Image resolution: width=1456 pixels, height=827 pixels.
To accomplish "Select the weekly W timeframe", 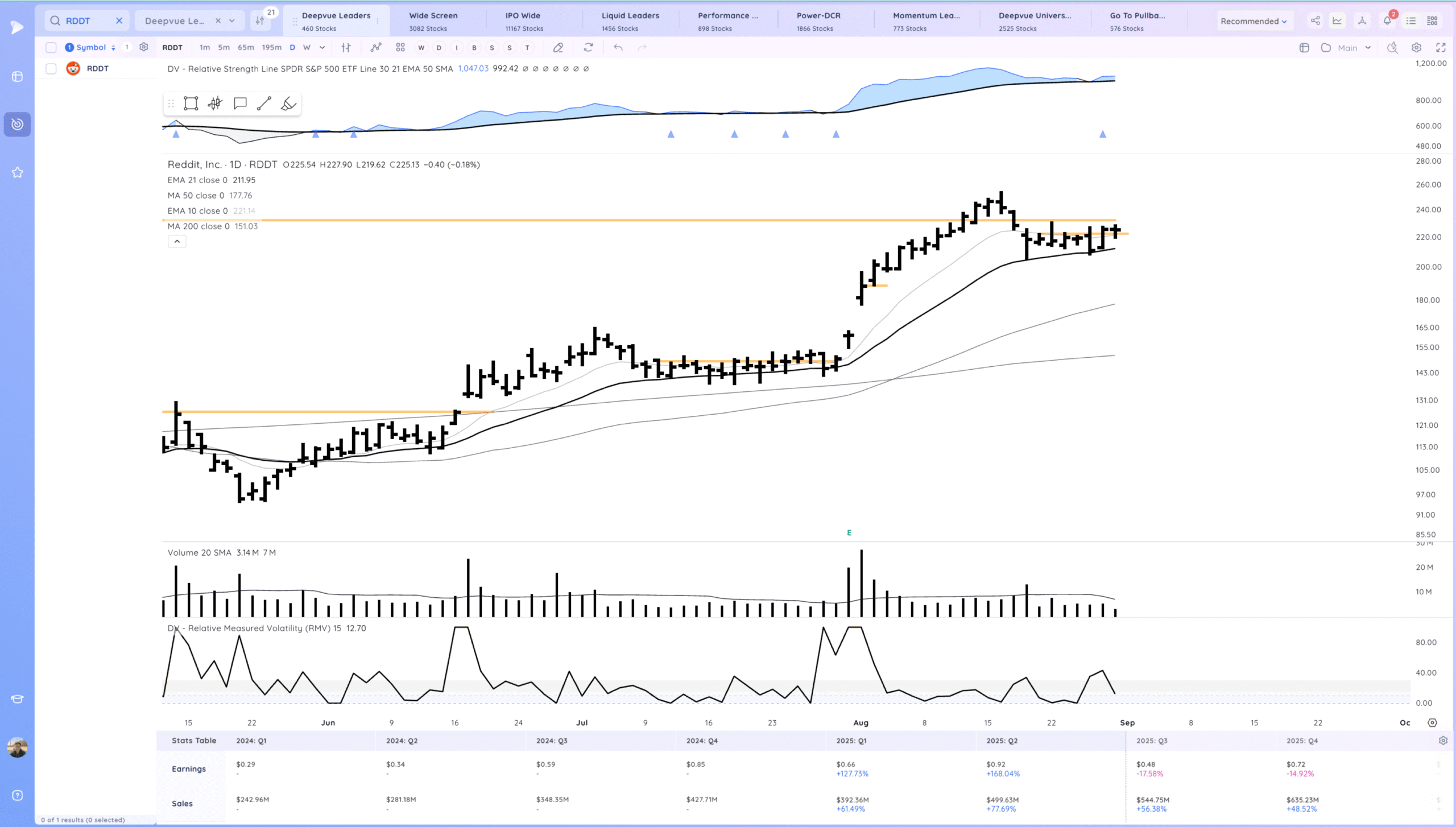I will click(307, 48).
